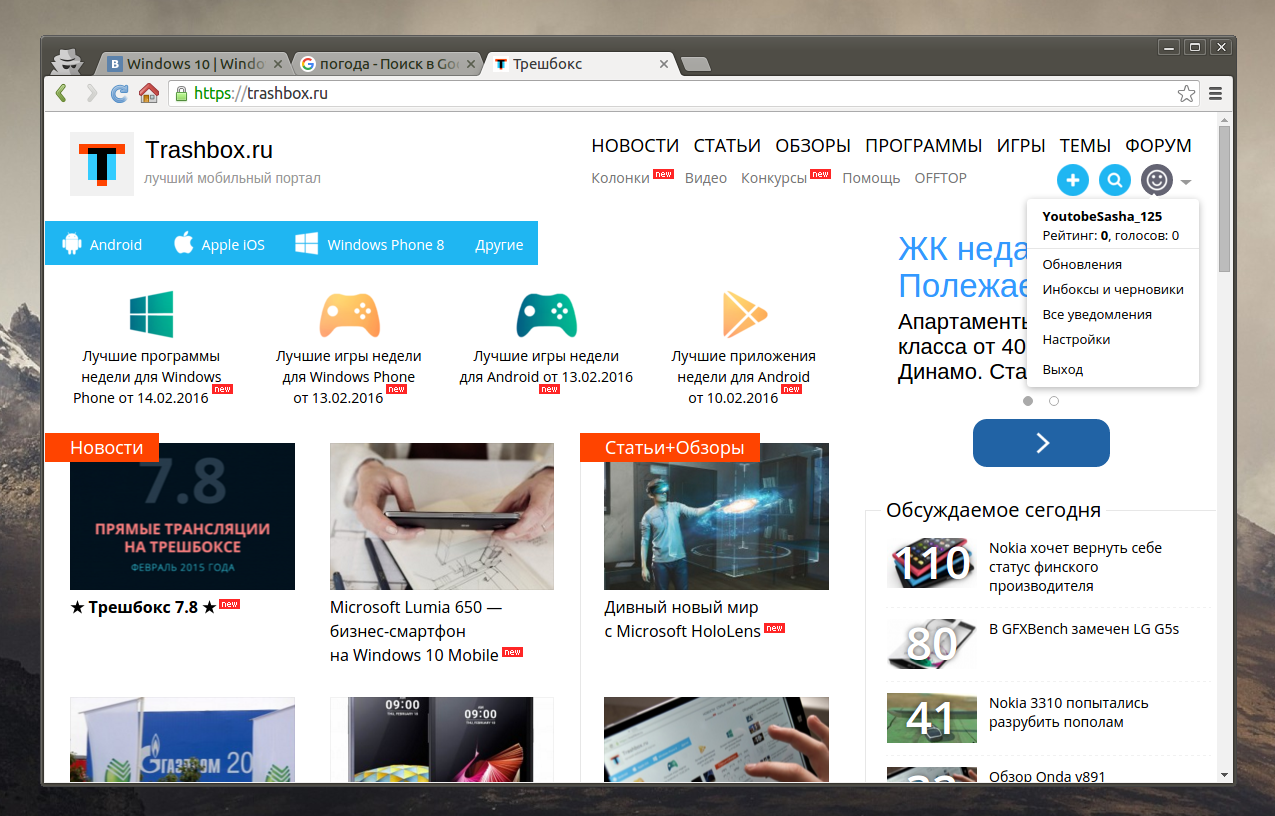Open a new browser tab
Screen dimensions: 1275x816
click(x=695, y=65)
